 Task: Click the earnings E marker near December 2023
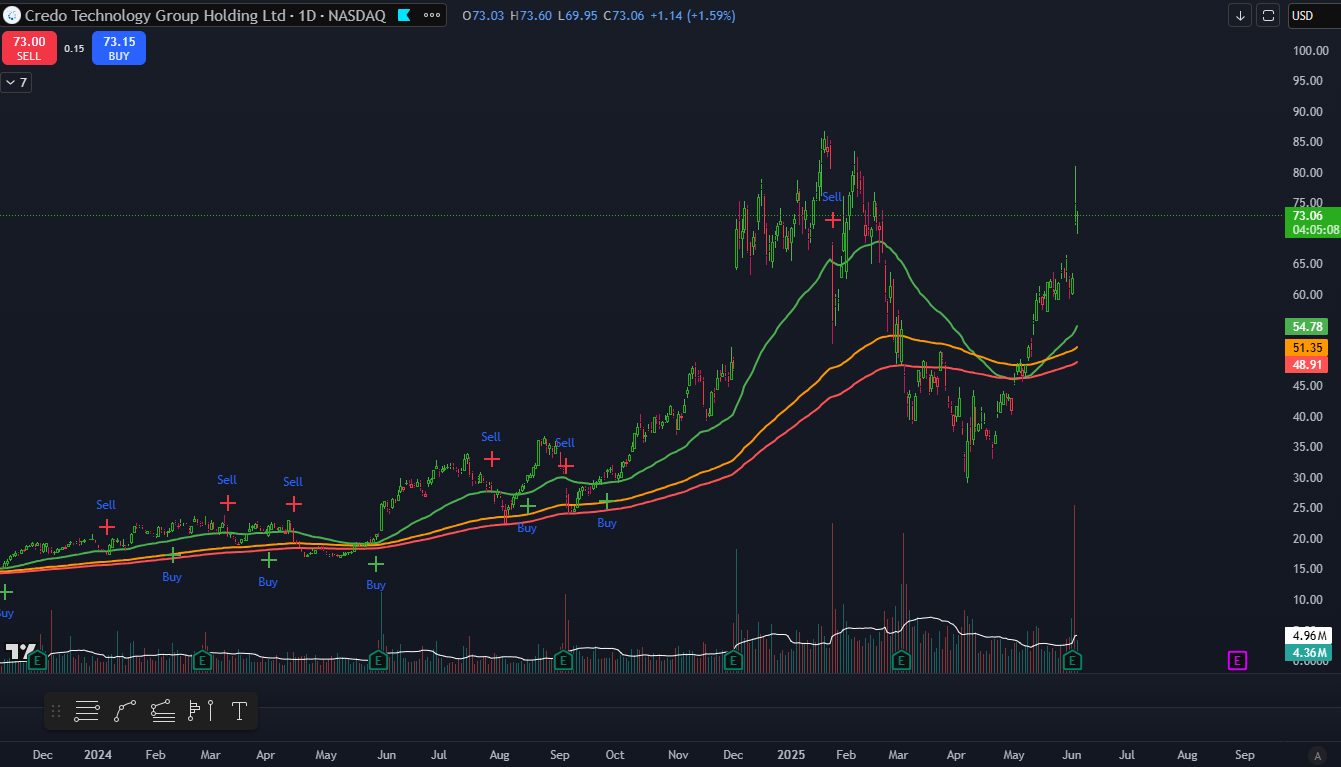click(36, 660)
